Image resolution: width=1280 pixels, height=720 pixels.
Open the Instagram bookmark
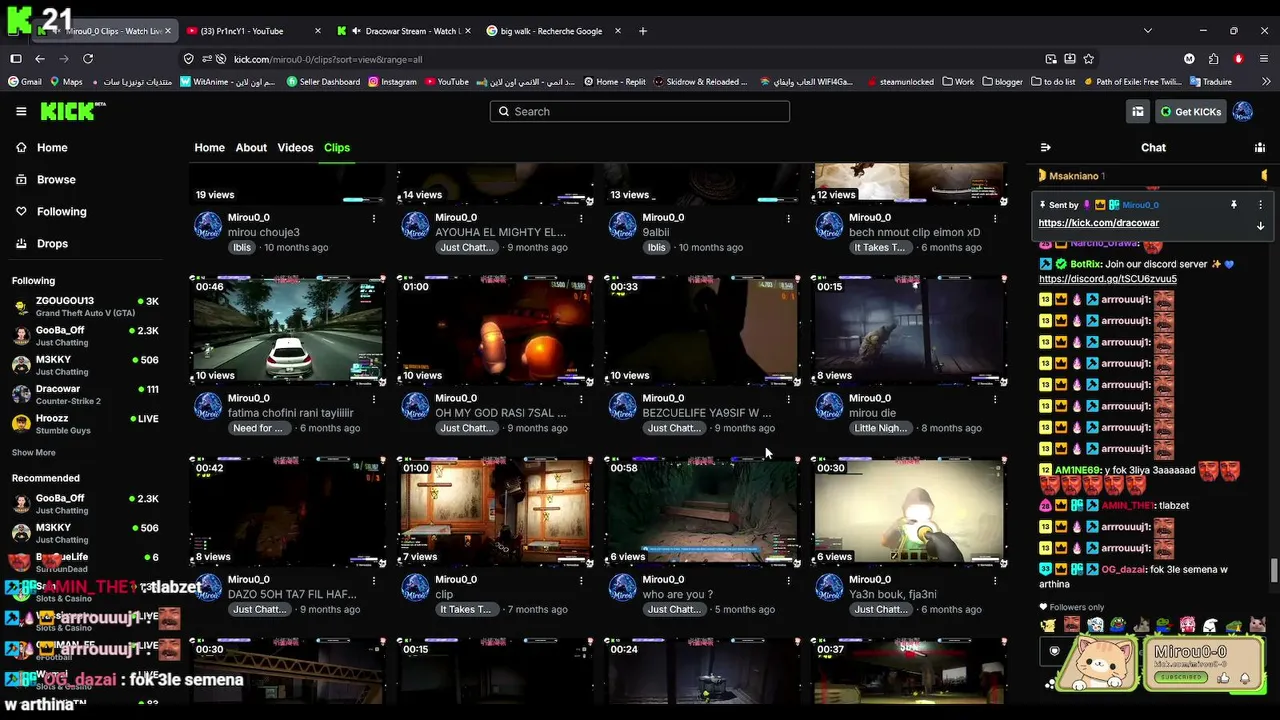[392, 82]
